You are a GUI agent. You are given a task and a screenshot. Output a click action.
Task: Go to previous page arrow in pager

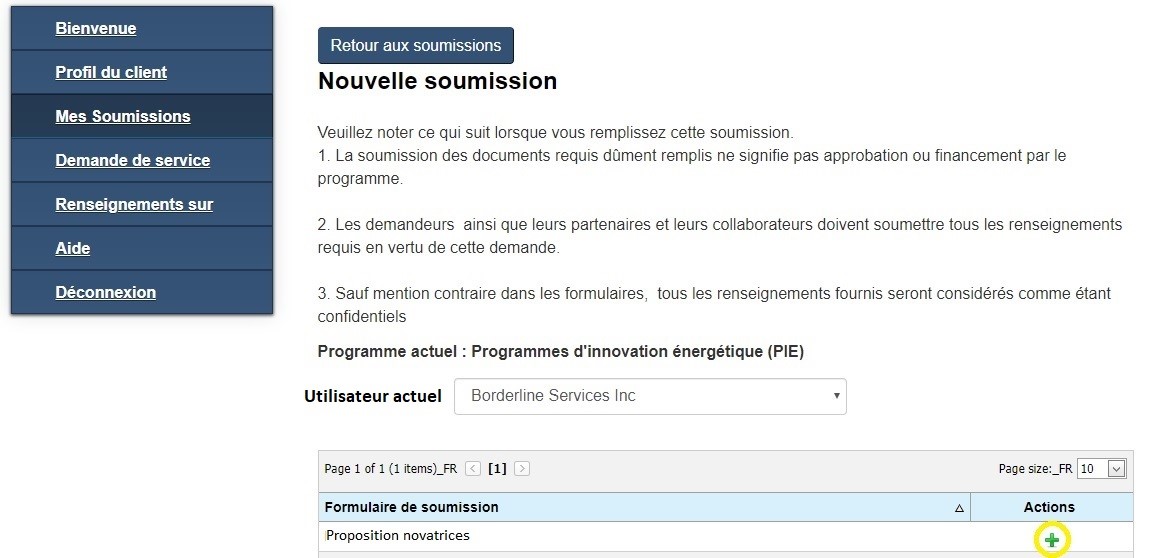(473, 469)
